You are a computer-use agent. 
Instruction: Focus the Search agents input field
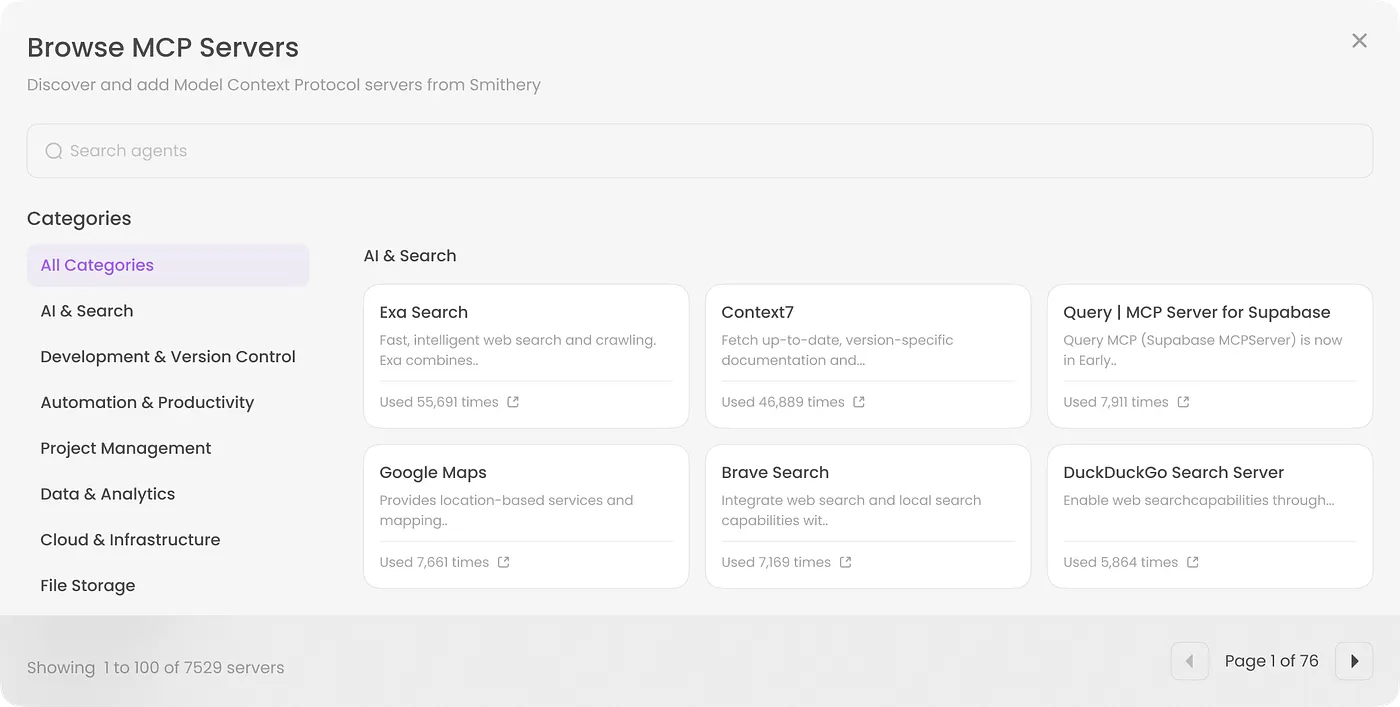[700, 151]
